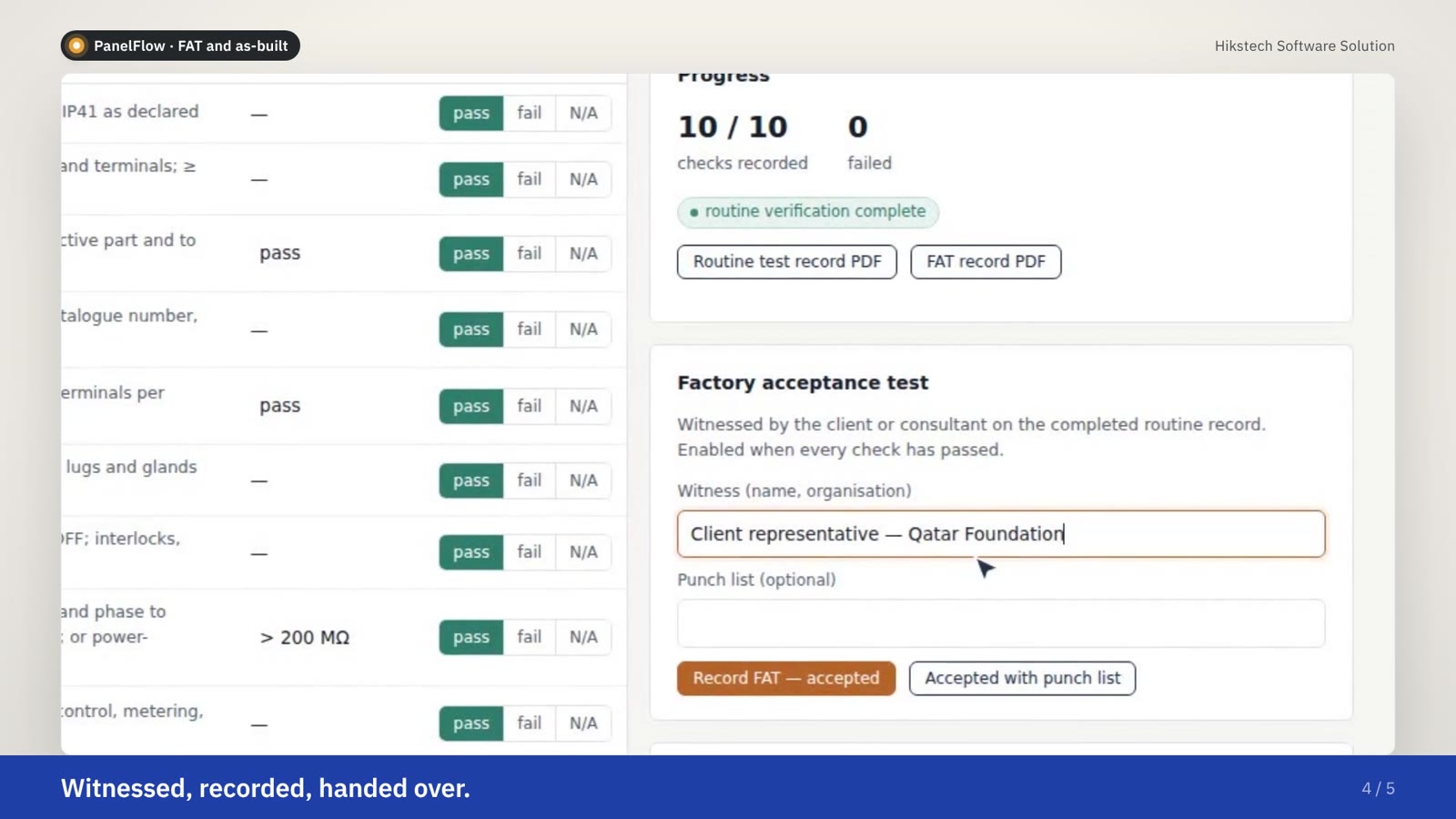Mark interlocks check as fail

[529, 552]
